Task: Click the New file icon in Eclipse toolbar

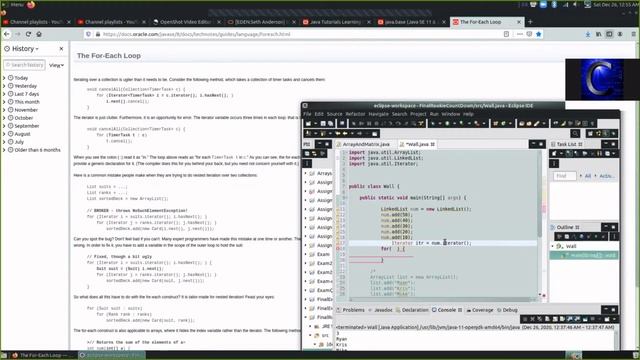Action: click(x=308, y=123)
